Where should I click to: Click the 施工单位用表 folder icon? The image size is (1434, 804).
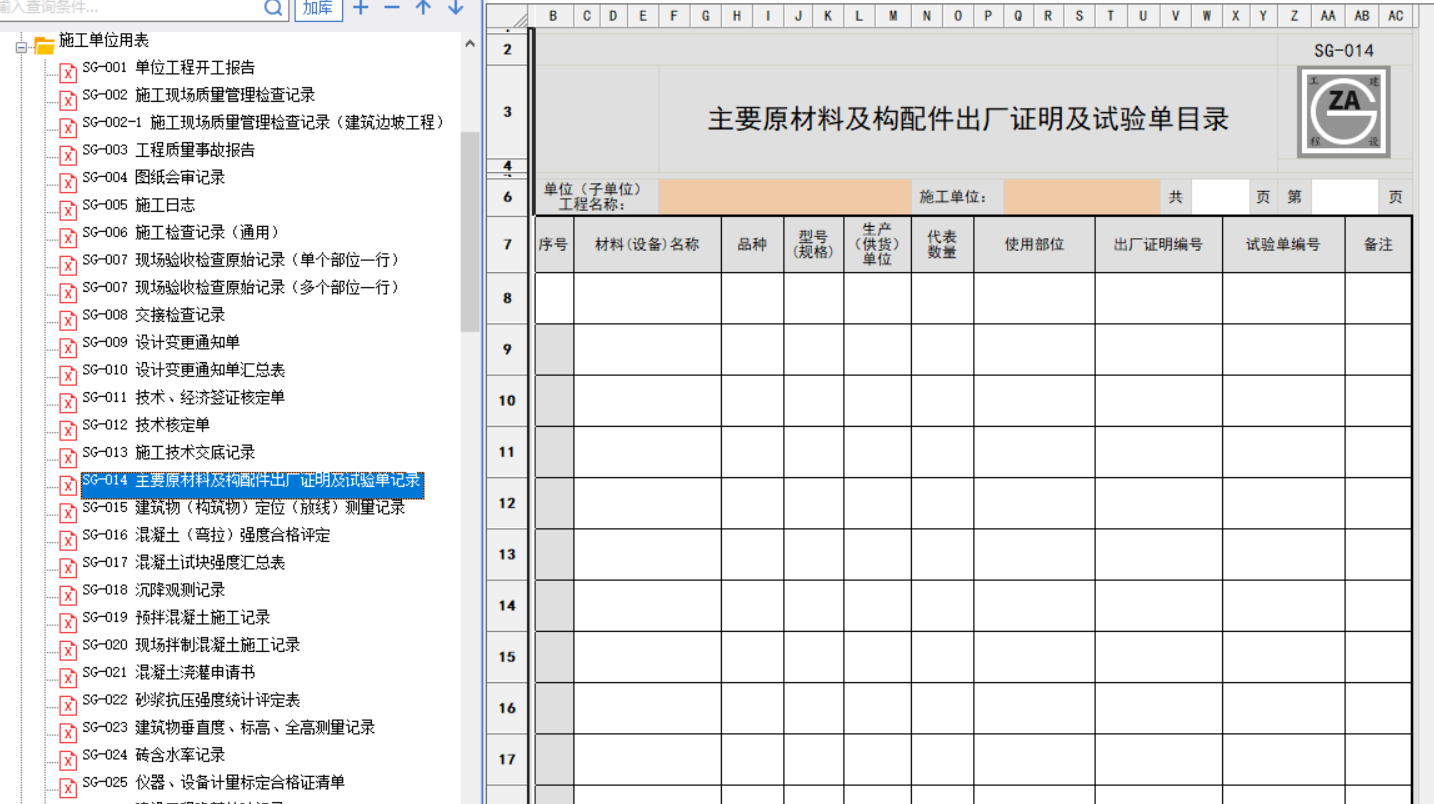pos(44,46)
